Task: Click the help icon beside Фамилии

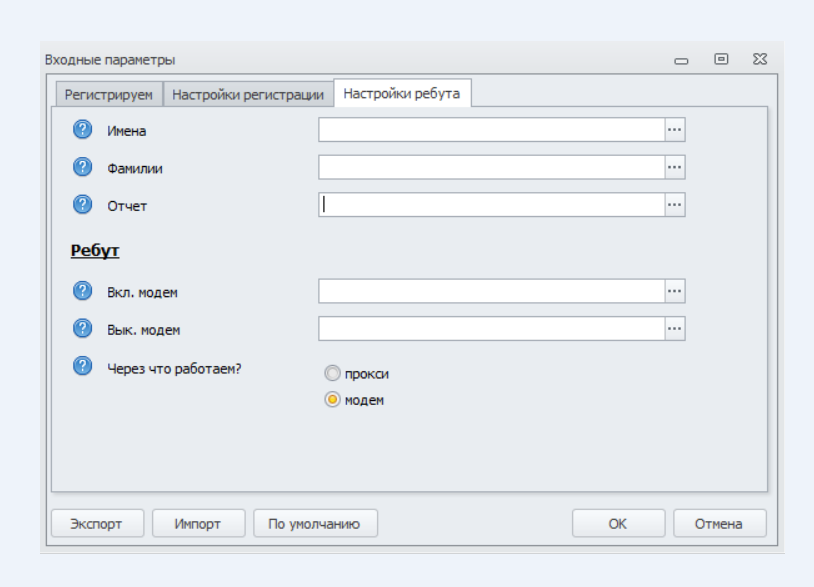Action: click(83, 167)
